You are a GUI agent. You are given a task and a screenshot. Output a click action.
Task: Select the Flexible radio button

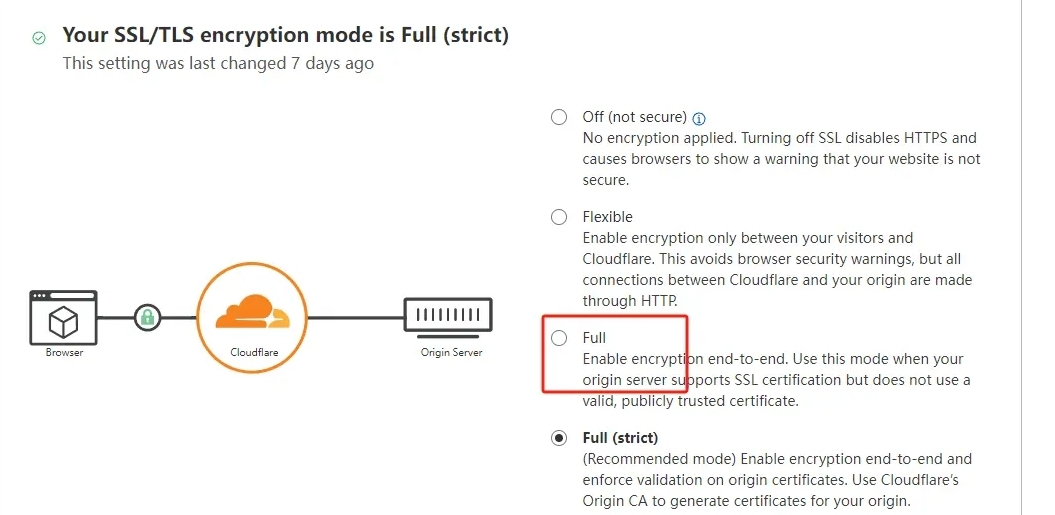pos(560,217)
